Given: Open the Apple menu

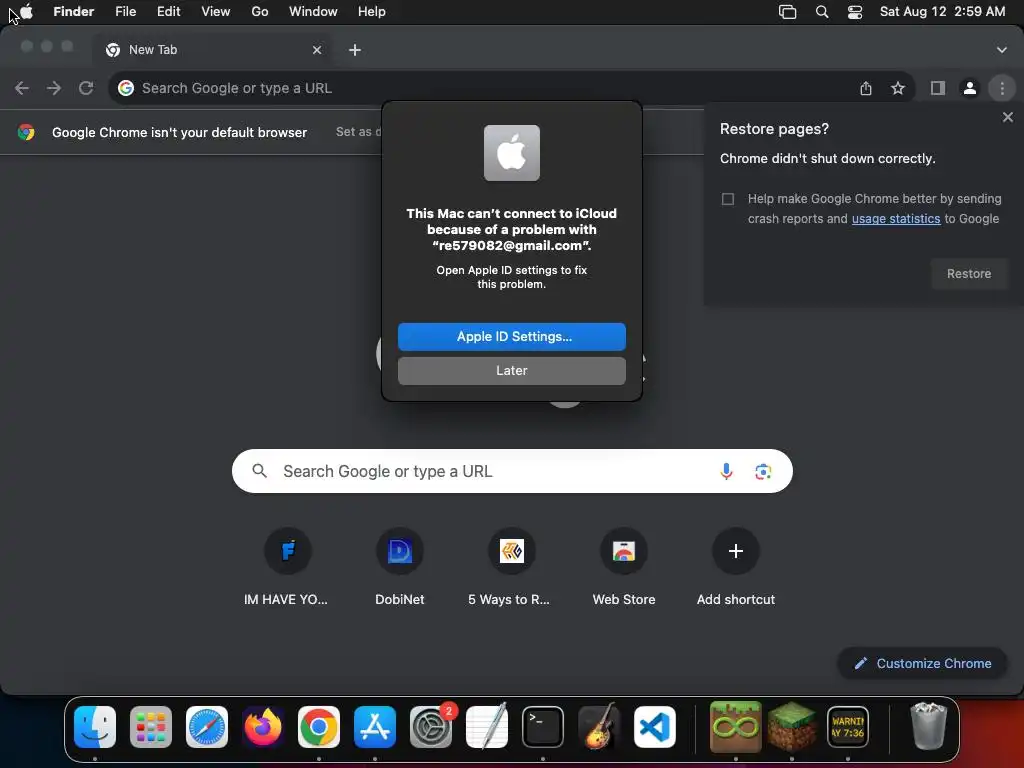Looking at the screenshot, I should (26, 11).
